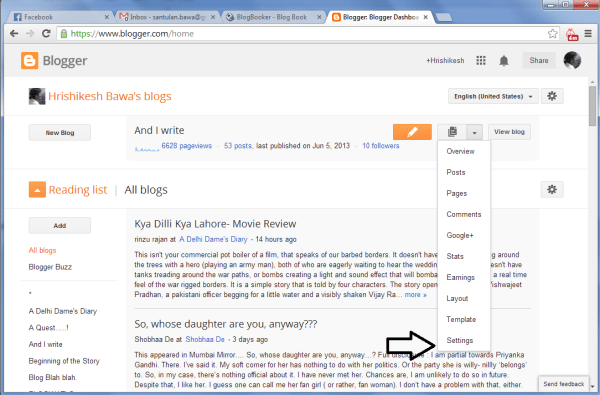Select Earnings from the dropdown menu
The width and height of the screenshot is (600, 395).
pyautogui.click(x=460, y=277)
